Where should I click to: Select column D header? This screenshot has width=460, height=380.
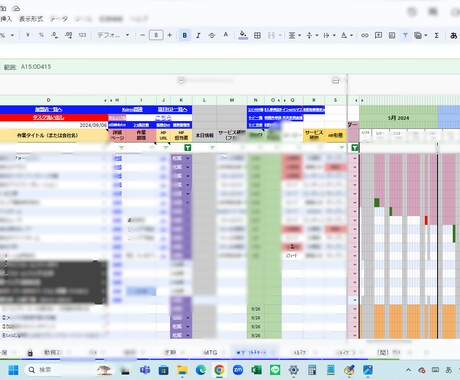coord(49,100)
